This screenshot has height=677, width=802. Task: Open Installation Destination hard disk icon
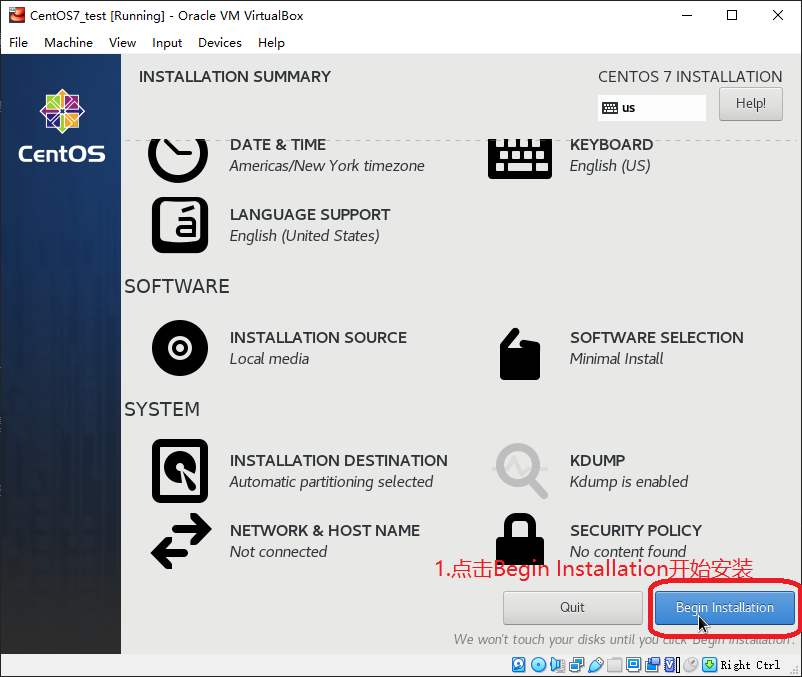tap(180, 471)
